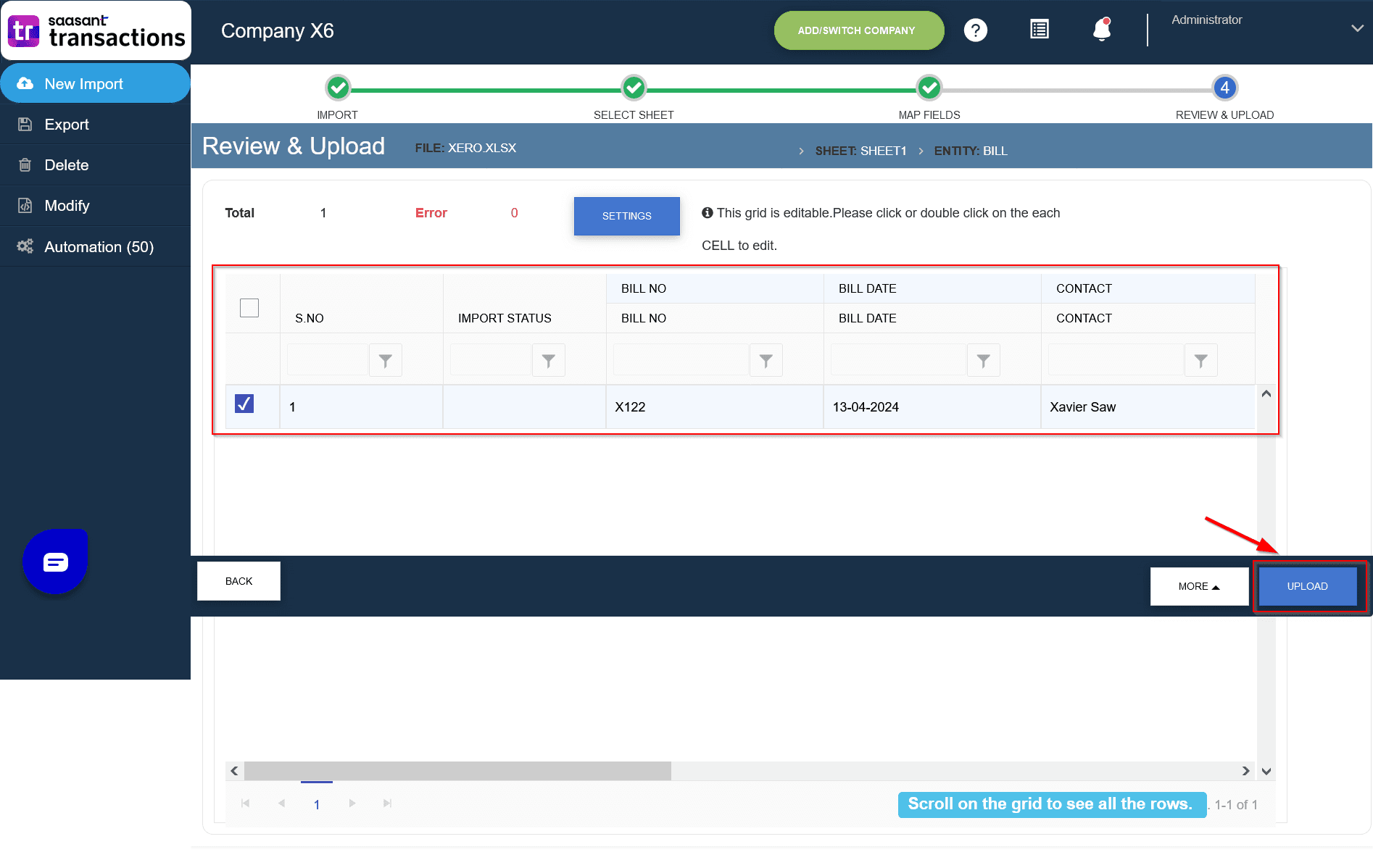
Task: Click the UPLOAD button
Action: coord(1308,586)
